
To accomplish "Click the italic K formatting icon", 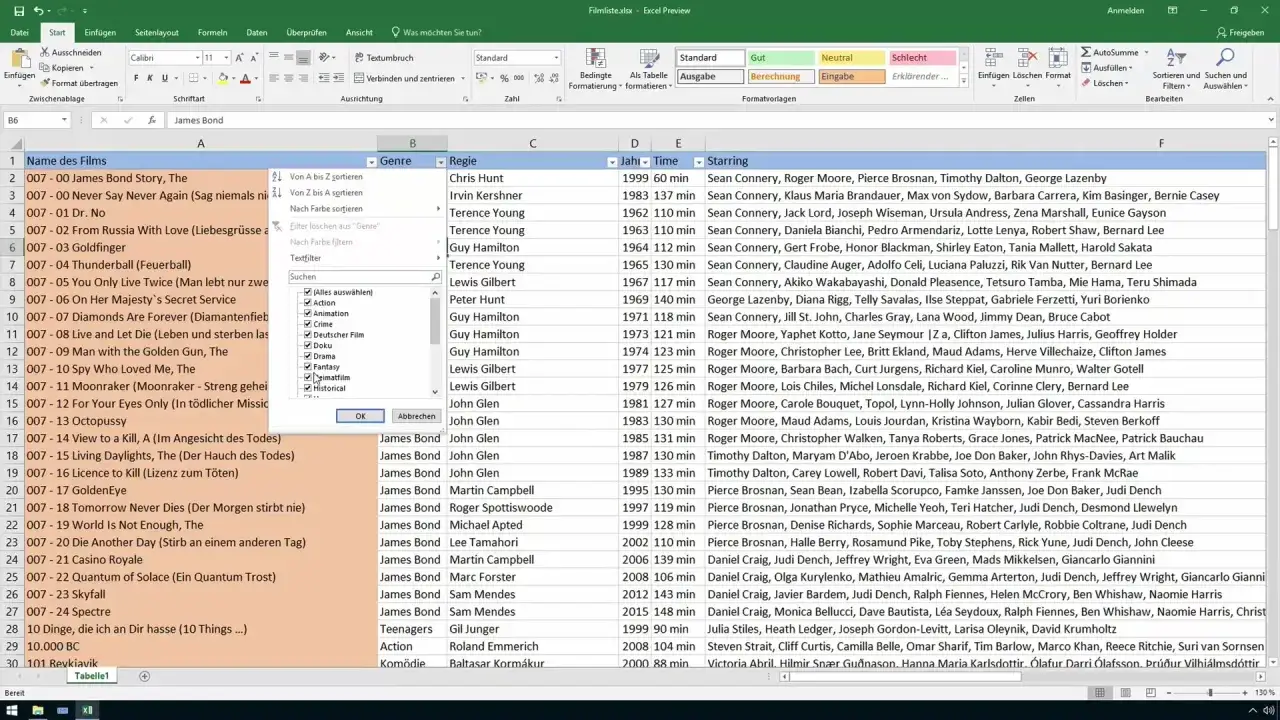I will [x=150, y=78].
